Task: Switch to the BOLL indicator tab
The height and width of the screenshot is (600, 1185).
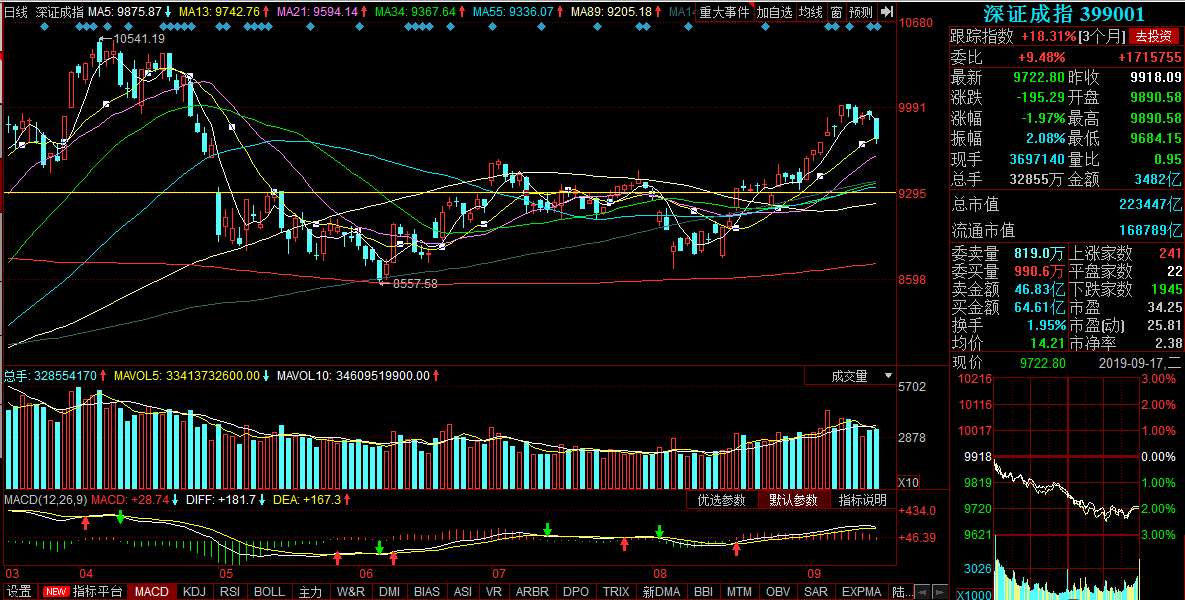Action: (269, 592)
